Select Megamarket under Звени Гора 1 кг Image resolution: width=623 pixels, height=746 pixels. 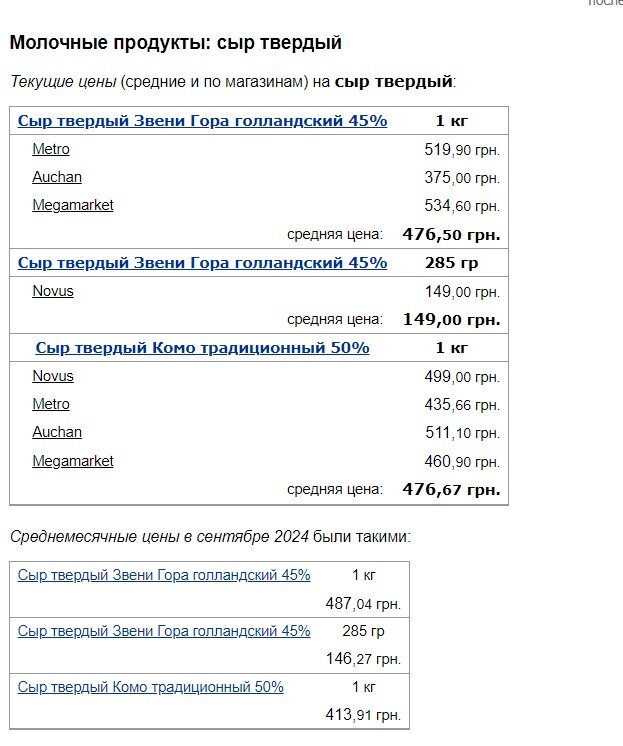[x=73, y=205]
